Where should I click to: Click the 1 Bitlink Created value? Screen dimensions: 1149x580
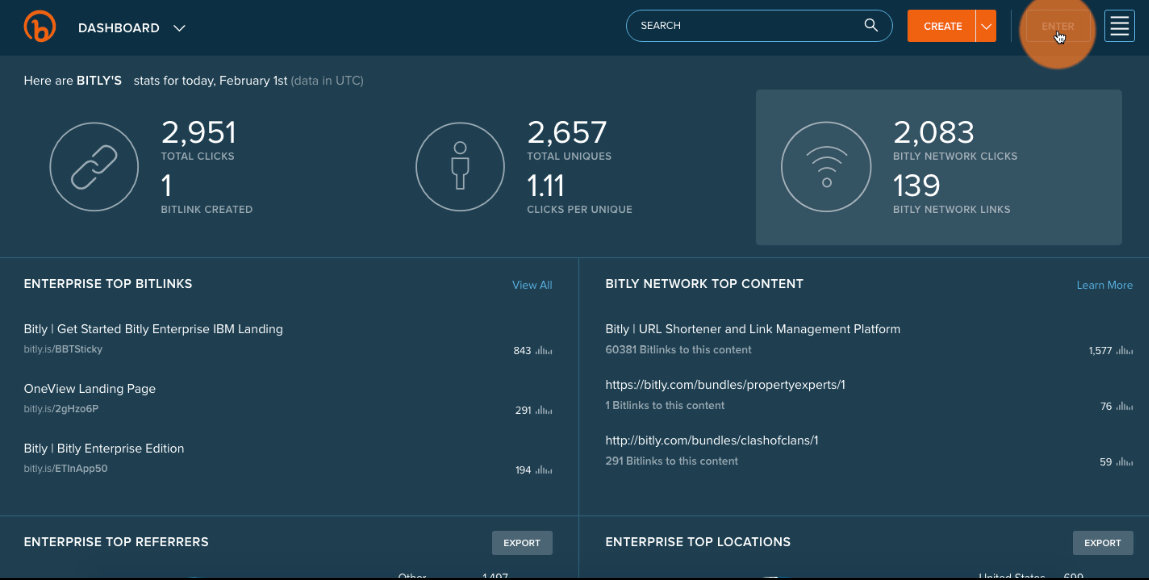pos(166,186)
